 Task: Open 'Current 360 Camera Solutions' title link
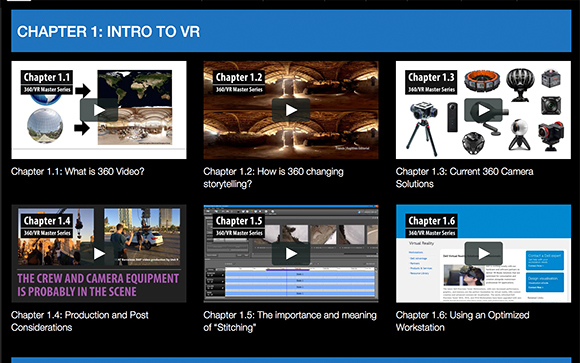[465, 178]
